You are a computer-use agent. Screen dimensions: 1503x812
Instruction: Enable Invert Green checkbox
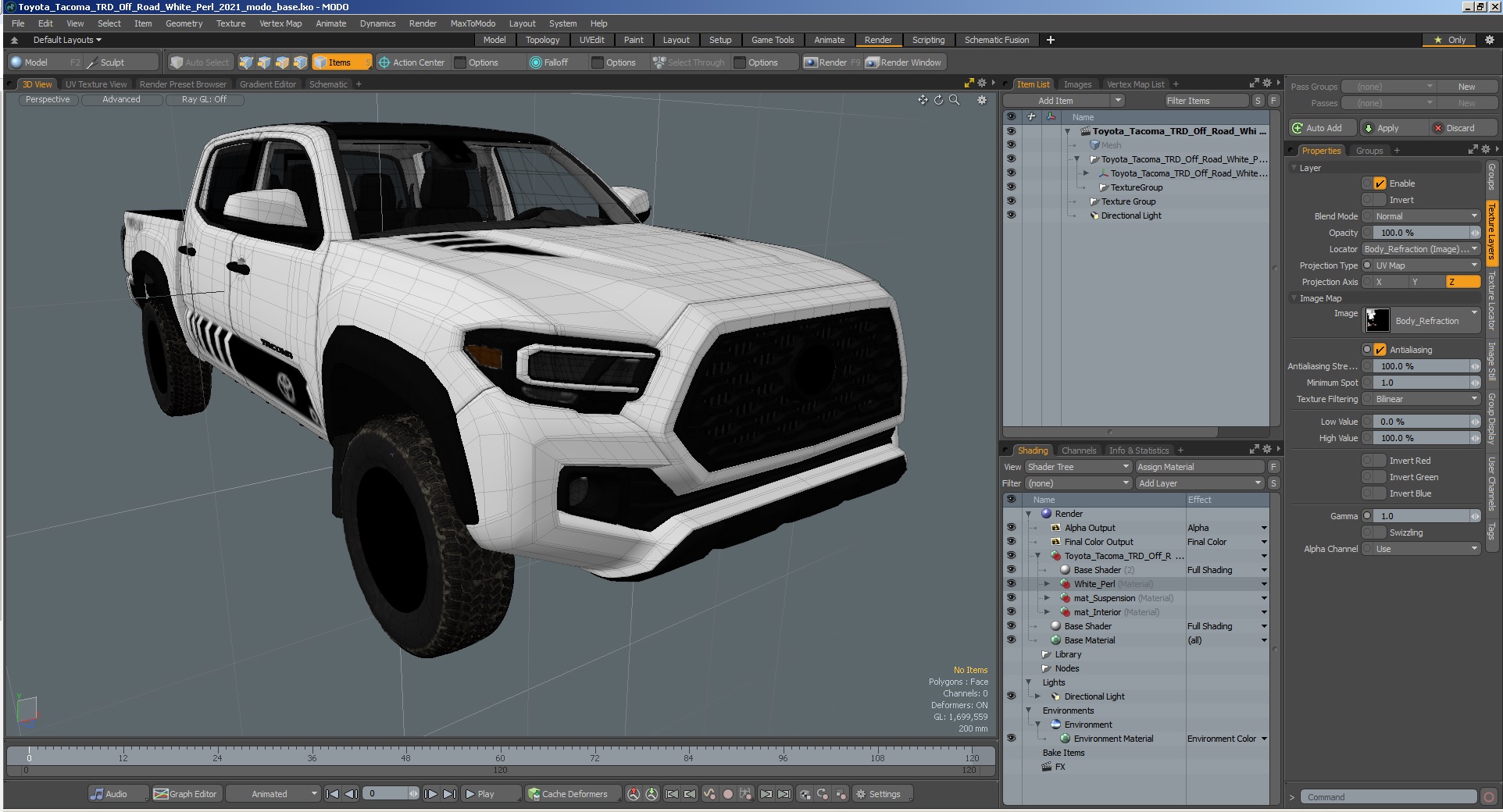pos(1380,477)
